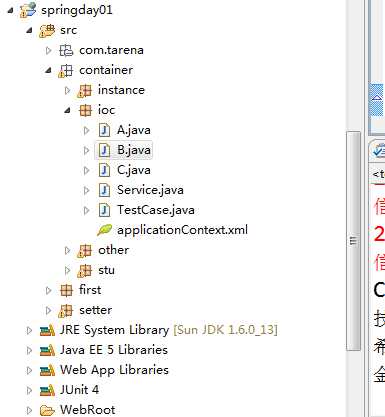Viewport: 385px width, 417px height.
Task: Click the setter package icon
Action: pyautogui.click(x=65, y=310)
